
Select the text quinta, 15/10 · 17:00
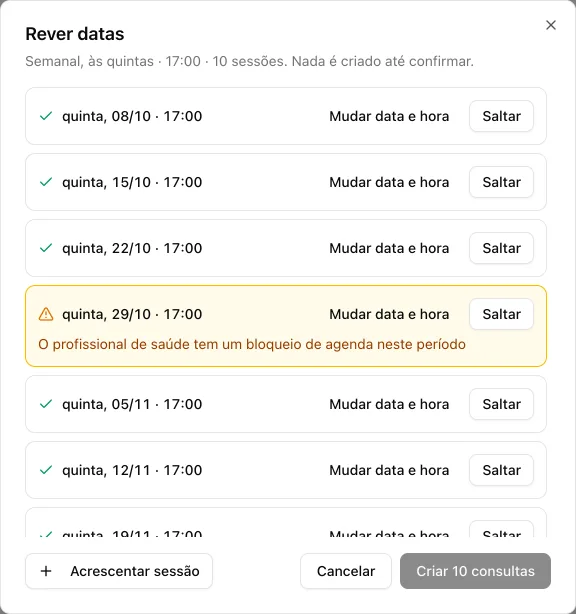click(132, 182)
